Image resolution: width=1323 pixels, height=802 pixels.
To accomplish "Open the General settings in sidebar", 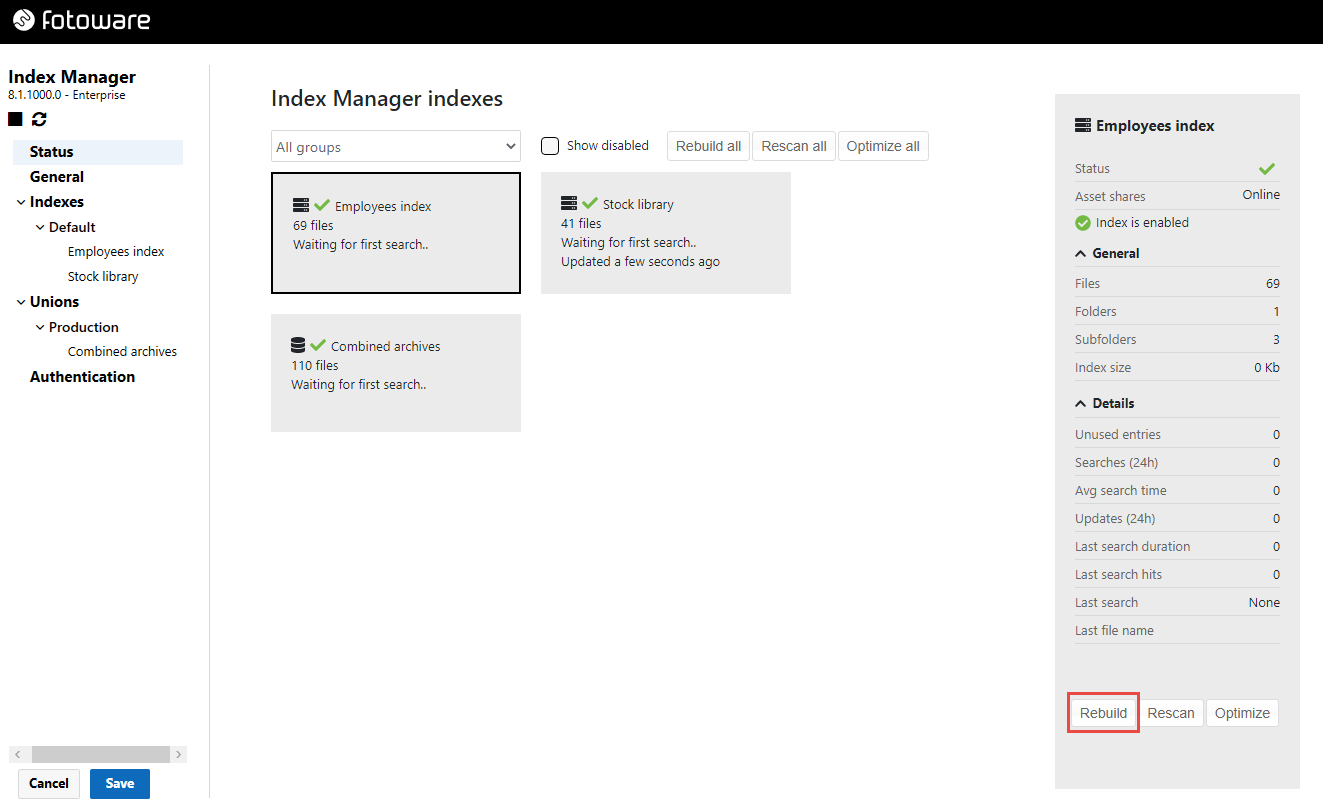I will tap(57, 177).
